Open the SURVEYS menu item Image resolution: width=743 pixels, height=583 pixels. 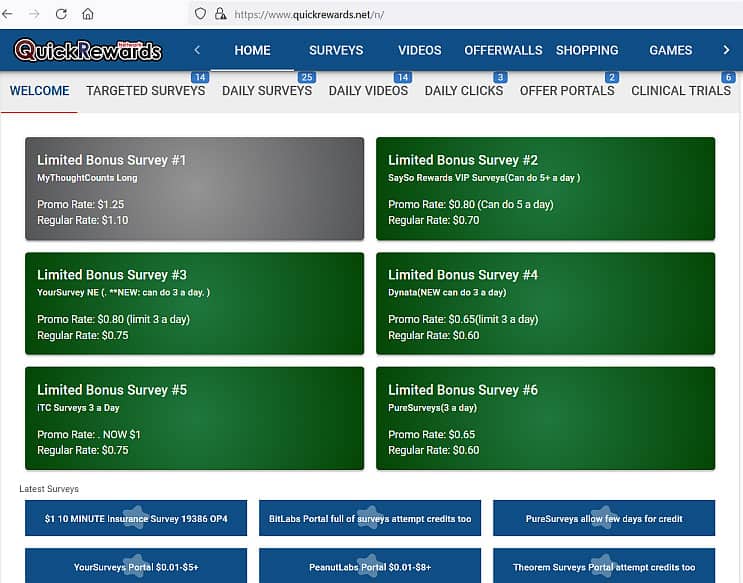pos(336,50)
